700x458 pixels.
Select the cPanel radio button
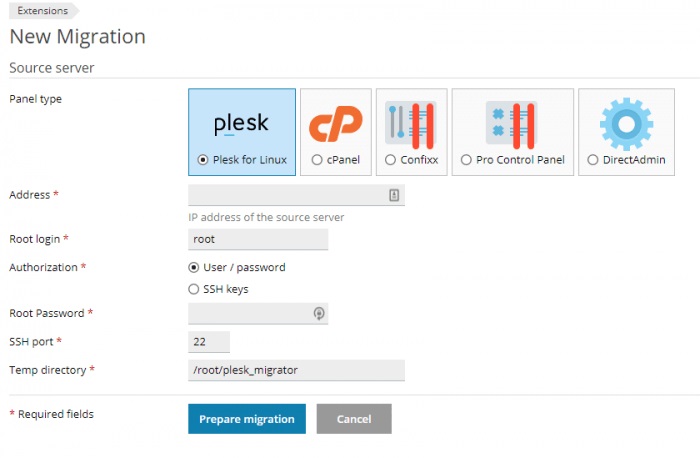(x=317, y=160)
